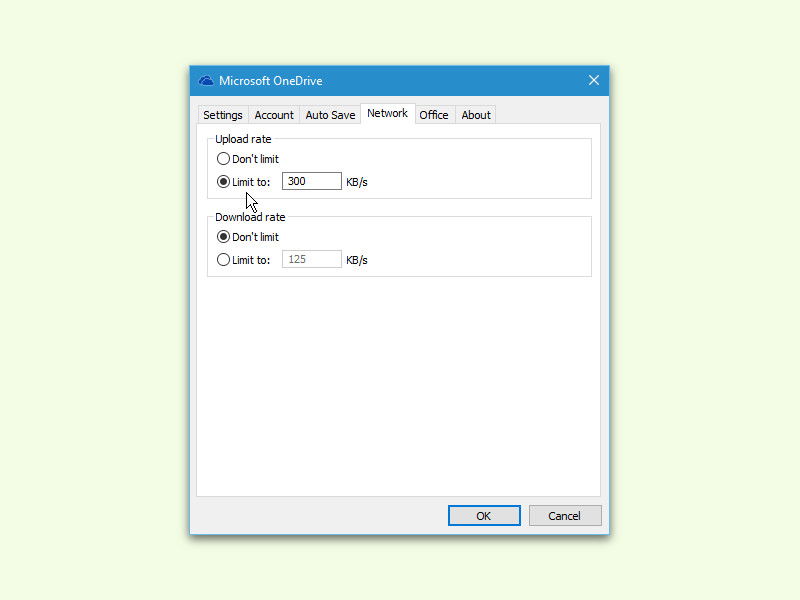Click the upload limit field showing 300
The width and height of the screenshot is (800, 600).
pos(312,181)
